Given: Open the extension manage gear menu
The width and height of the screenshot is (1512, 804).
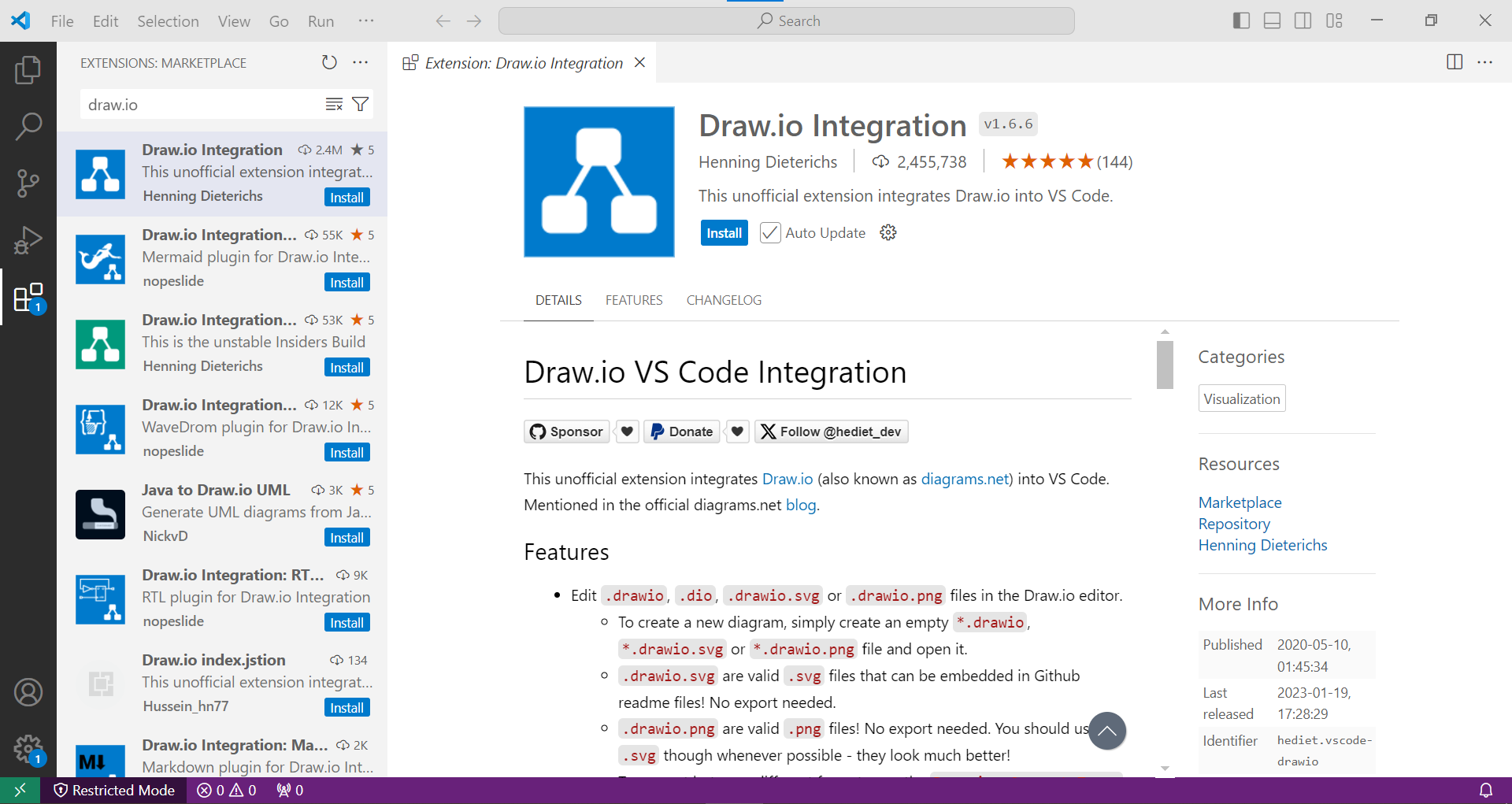Looking at the screenshot, I should pos(888,233).
